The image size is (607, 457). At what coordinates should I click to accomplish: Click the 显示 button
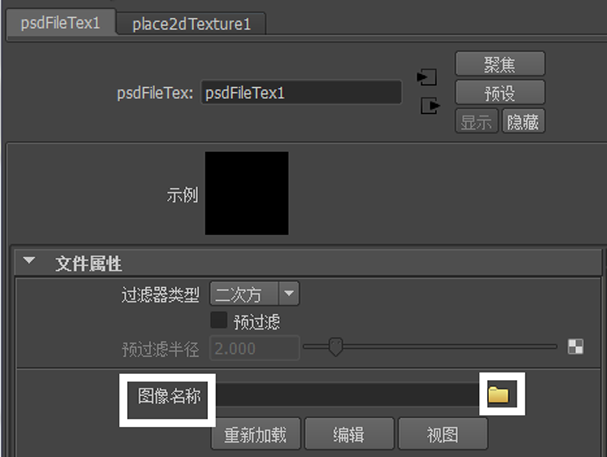click(x=477, y=121)
